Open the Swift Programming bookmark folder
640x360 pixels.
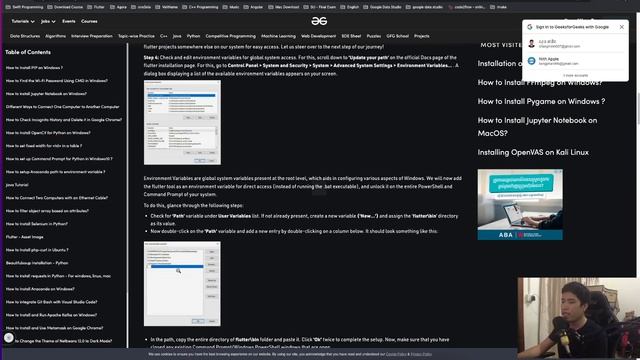[x=24, y=7]
